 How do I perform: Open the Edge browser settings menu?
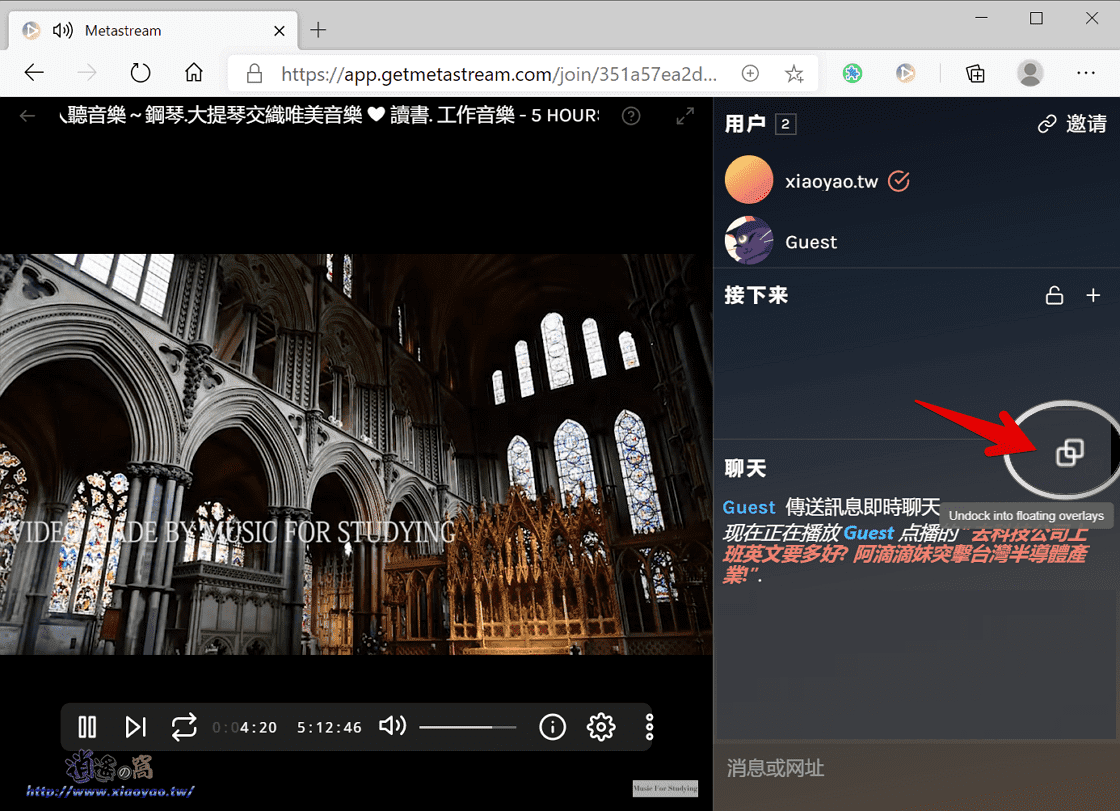[x=1087, y=73]
